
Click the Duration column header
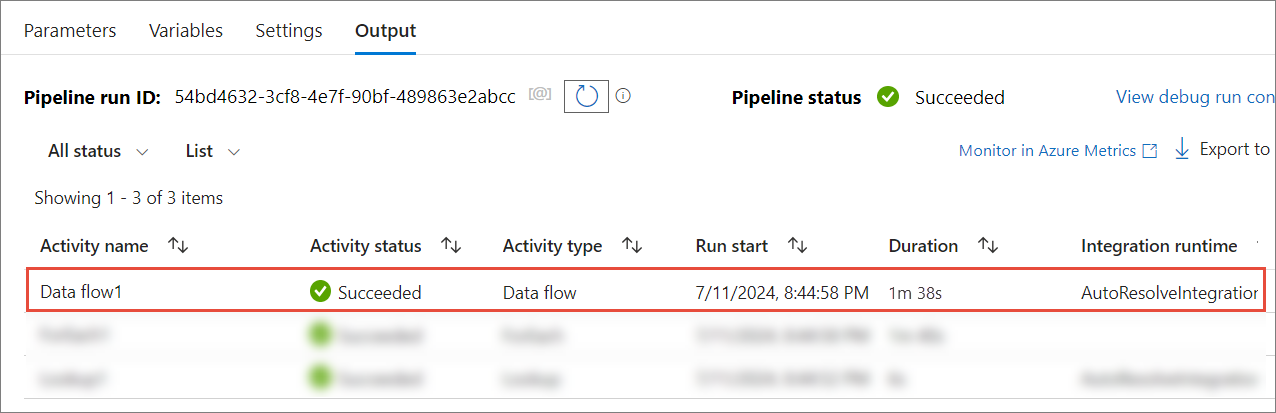pyautogui.click(x=923, y=246)
